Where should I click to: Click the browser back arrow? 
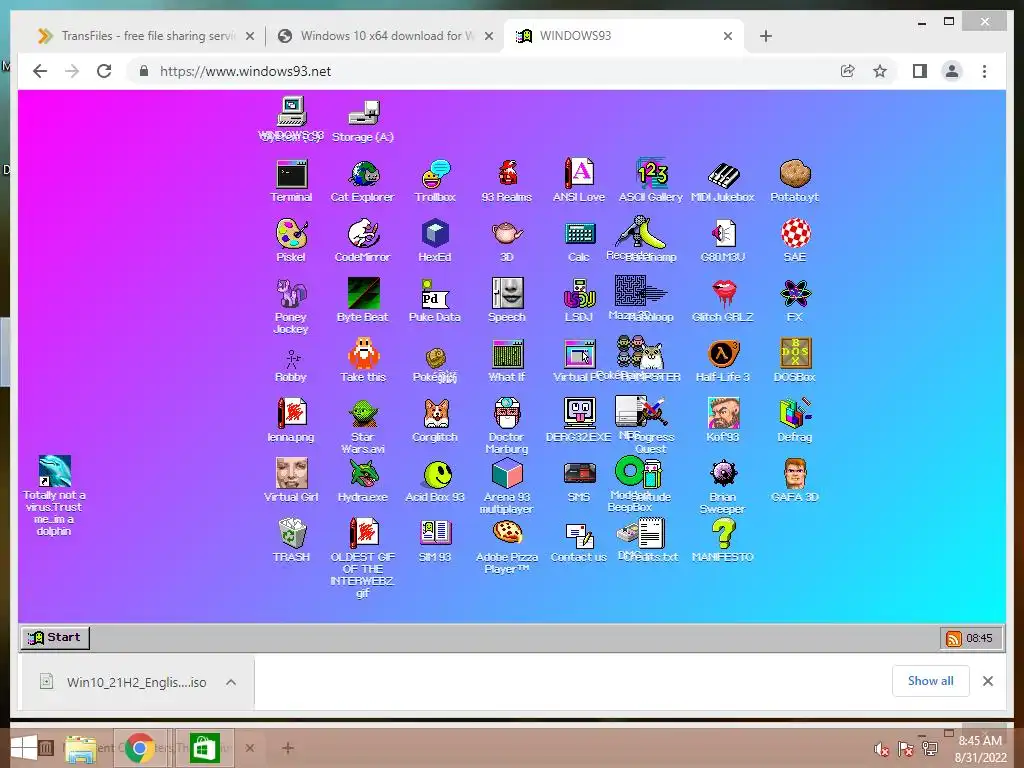[x=40, y=71]
